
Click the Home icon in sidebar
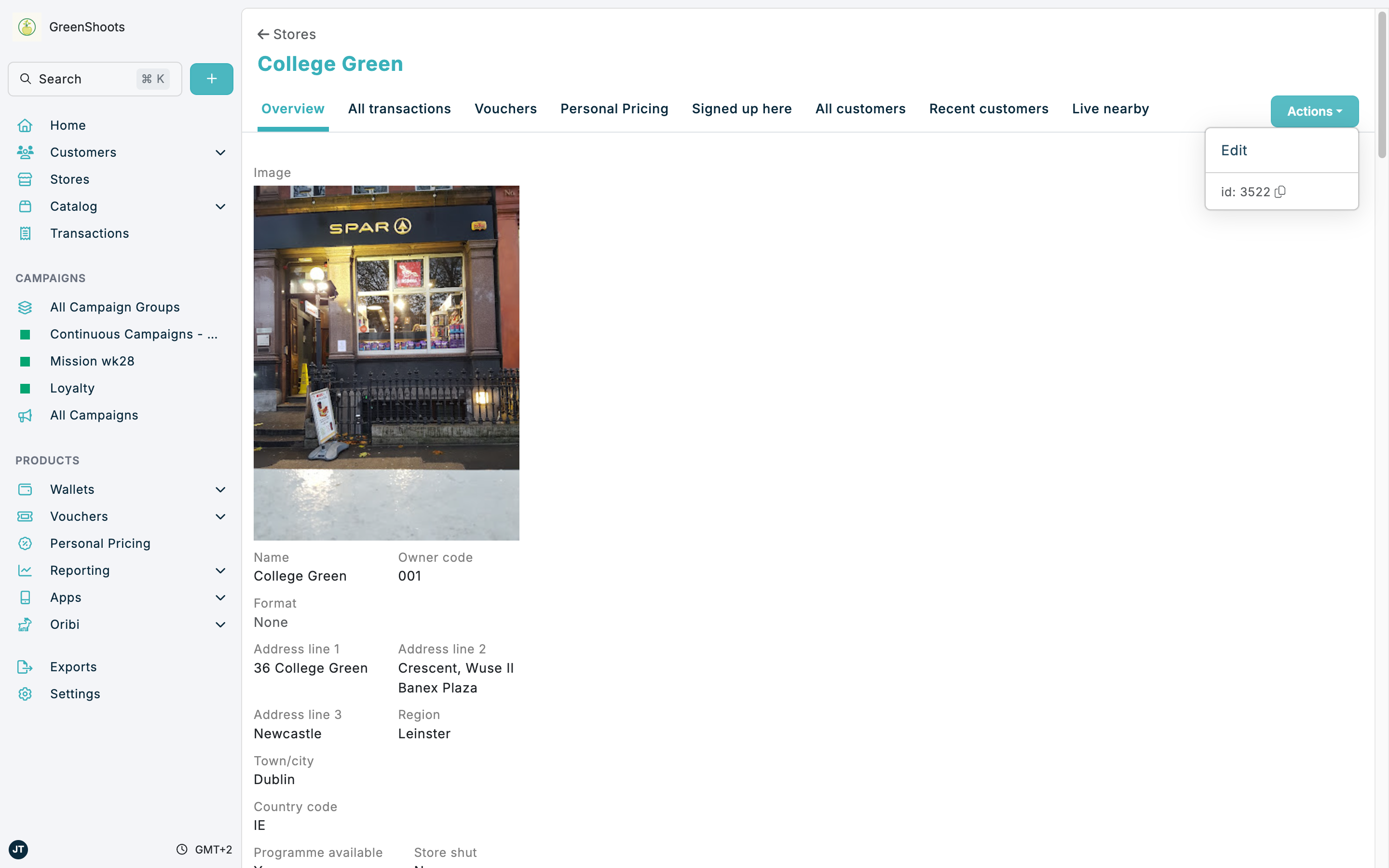[25, 125]
